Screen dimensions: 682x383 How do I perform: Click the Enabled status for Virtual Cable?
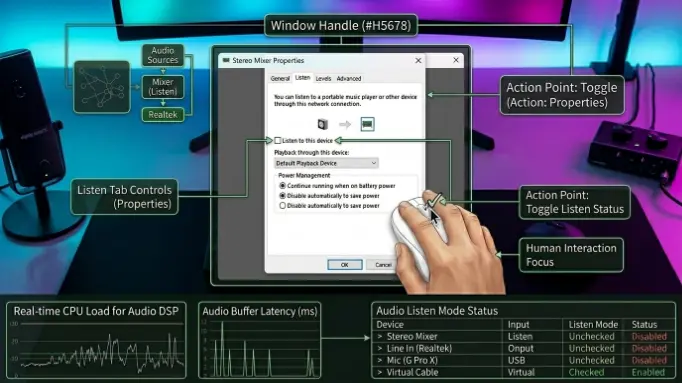(x=648, y=372)
